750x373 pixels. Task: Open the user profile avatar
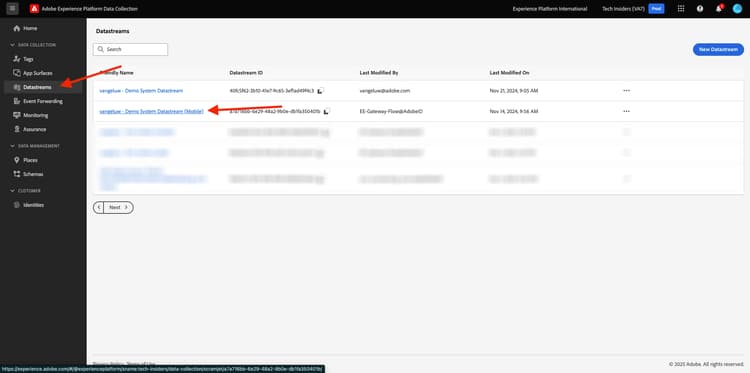(x=737, y=9)
